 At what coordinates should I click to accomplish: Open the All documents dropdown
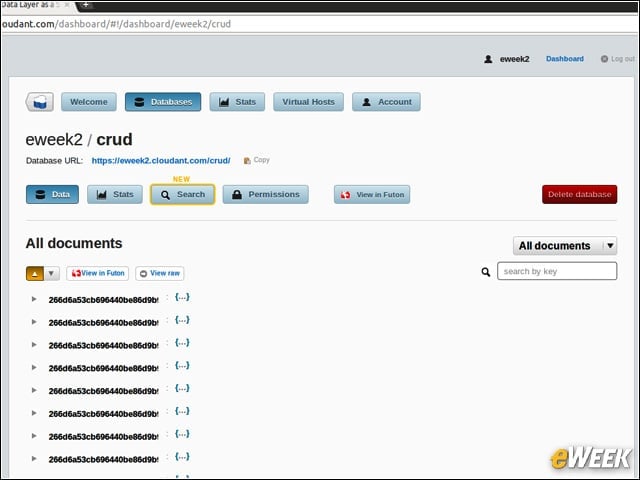(x=565, y=246)
